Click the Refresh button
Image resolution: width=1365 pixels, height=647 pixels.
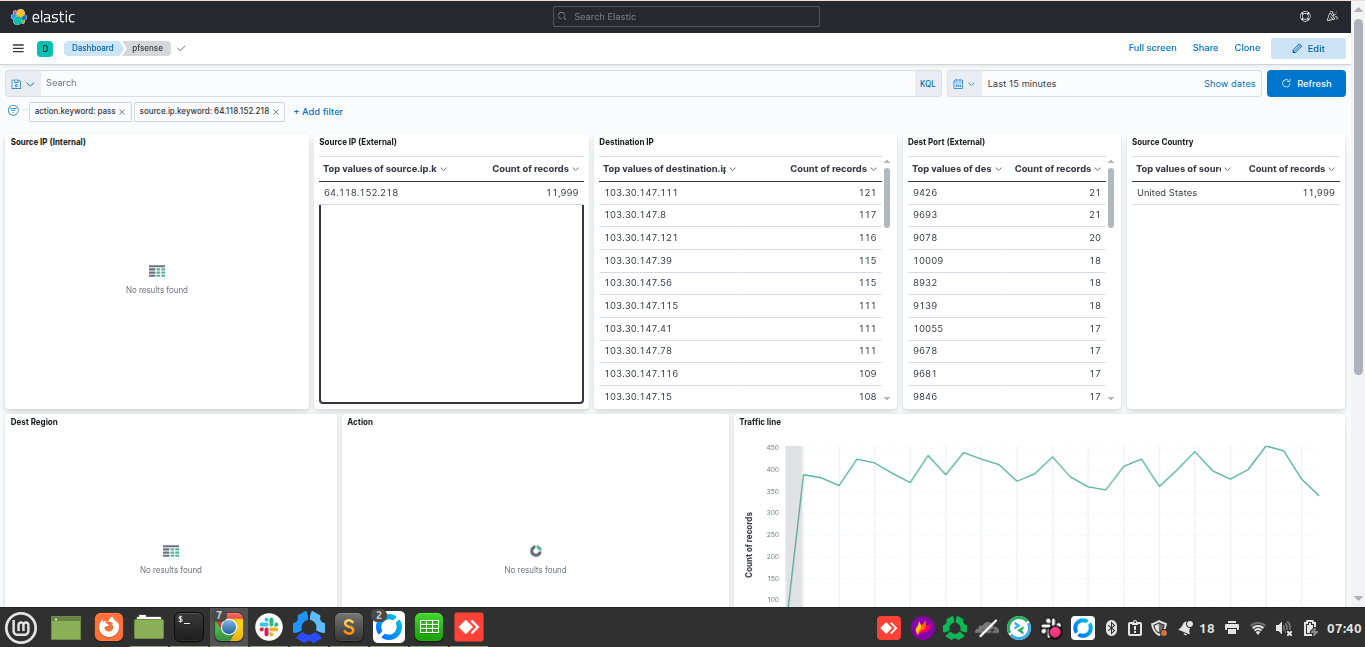pyautogui.click(x=1306, y=84)
